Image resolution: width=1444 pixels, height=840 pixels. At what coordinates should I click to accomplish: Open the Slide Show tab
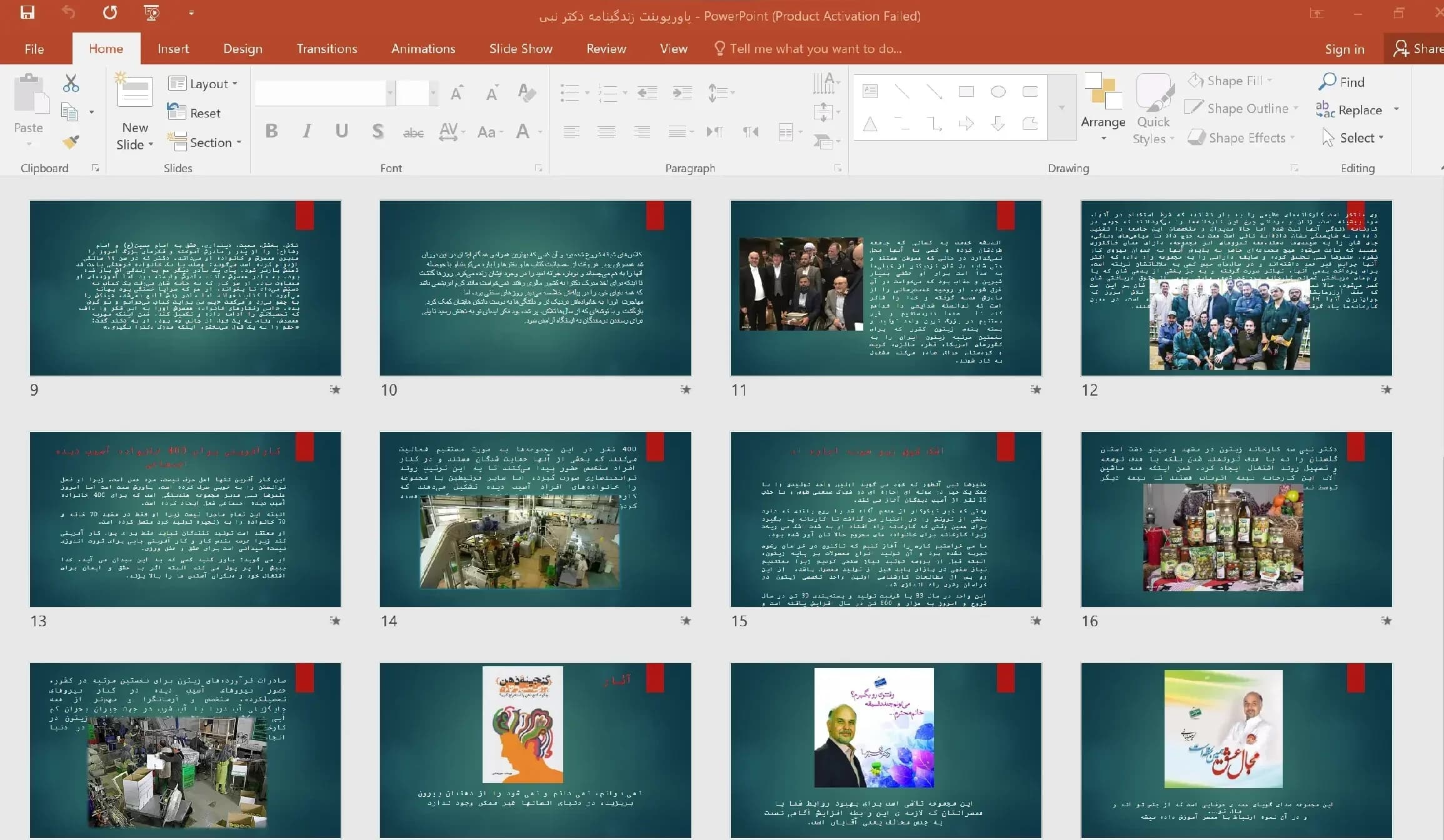pos(521,49)
